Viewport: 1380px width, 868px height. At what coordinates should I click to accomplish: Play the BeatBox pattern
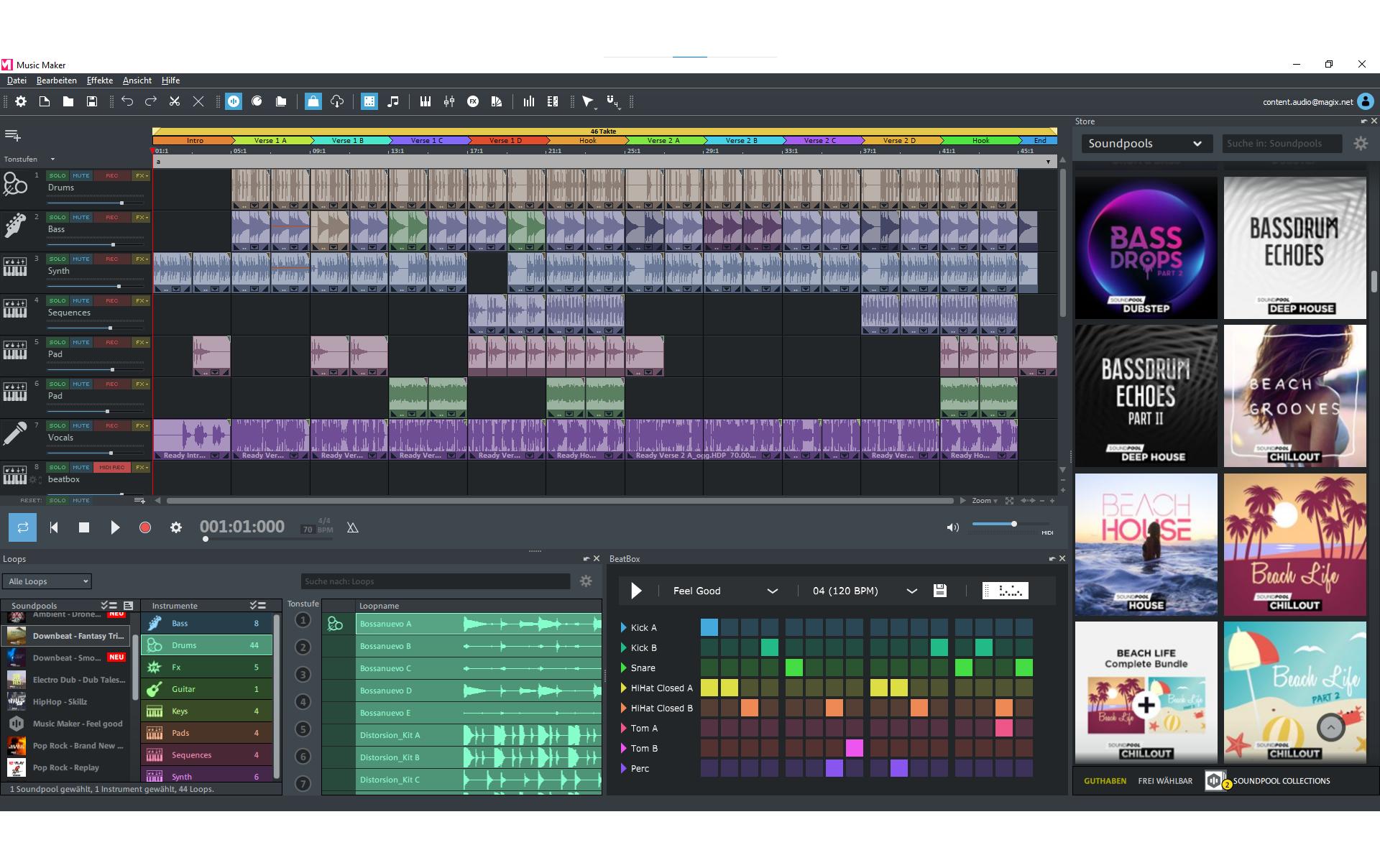coord(636,591)
